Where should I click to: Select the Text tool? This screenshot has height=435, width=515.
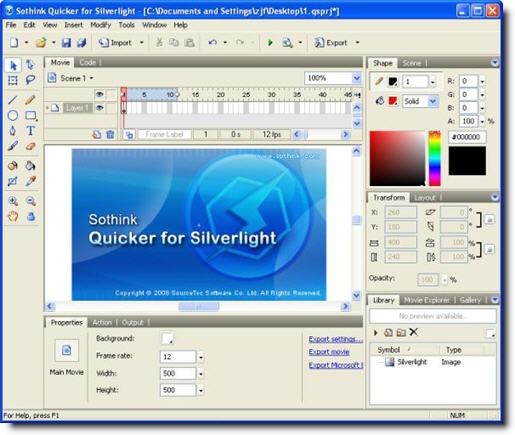point(30,130)
